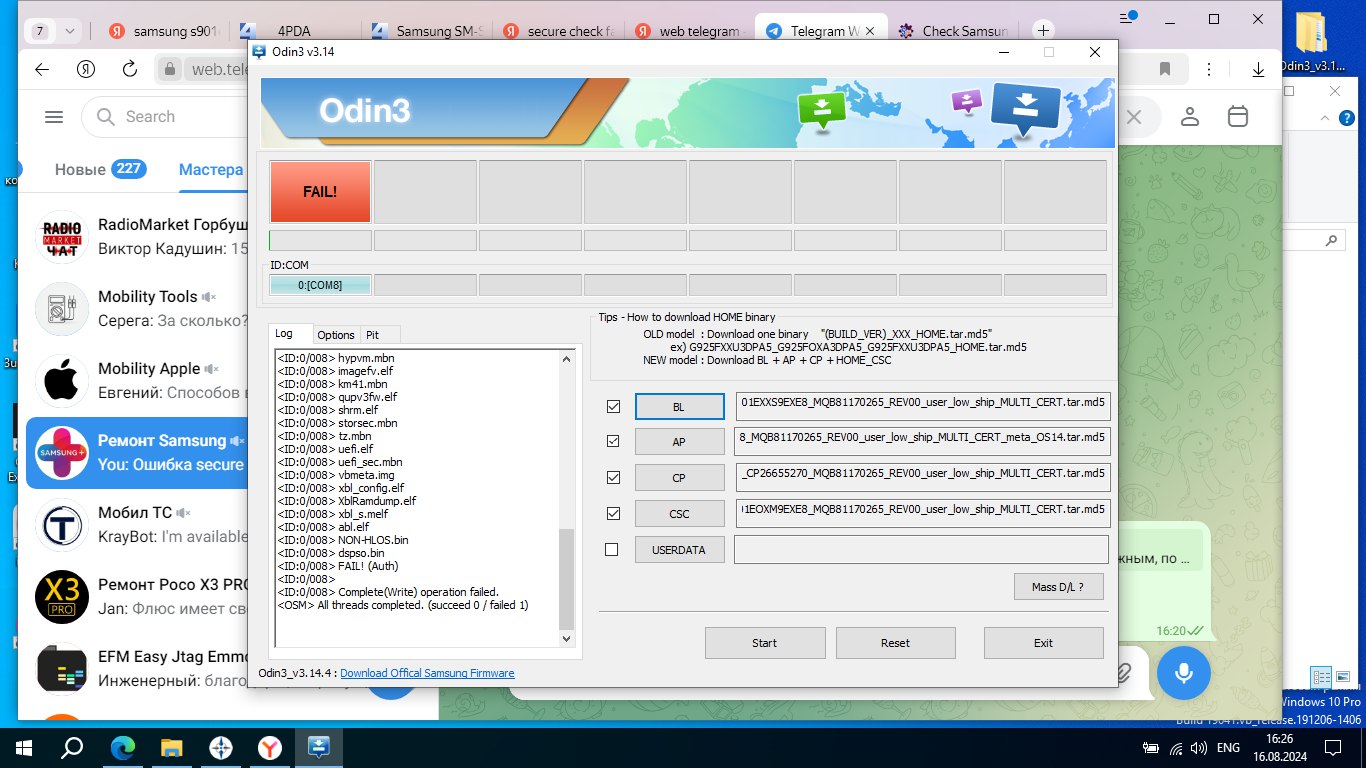Click the CP file select button
The image size is (1366, 768).
coord(679,478)
